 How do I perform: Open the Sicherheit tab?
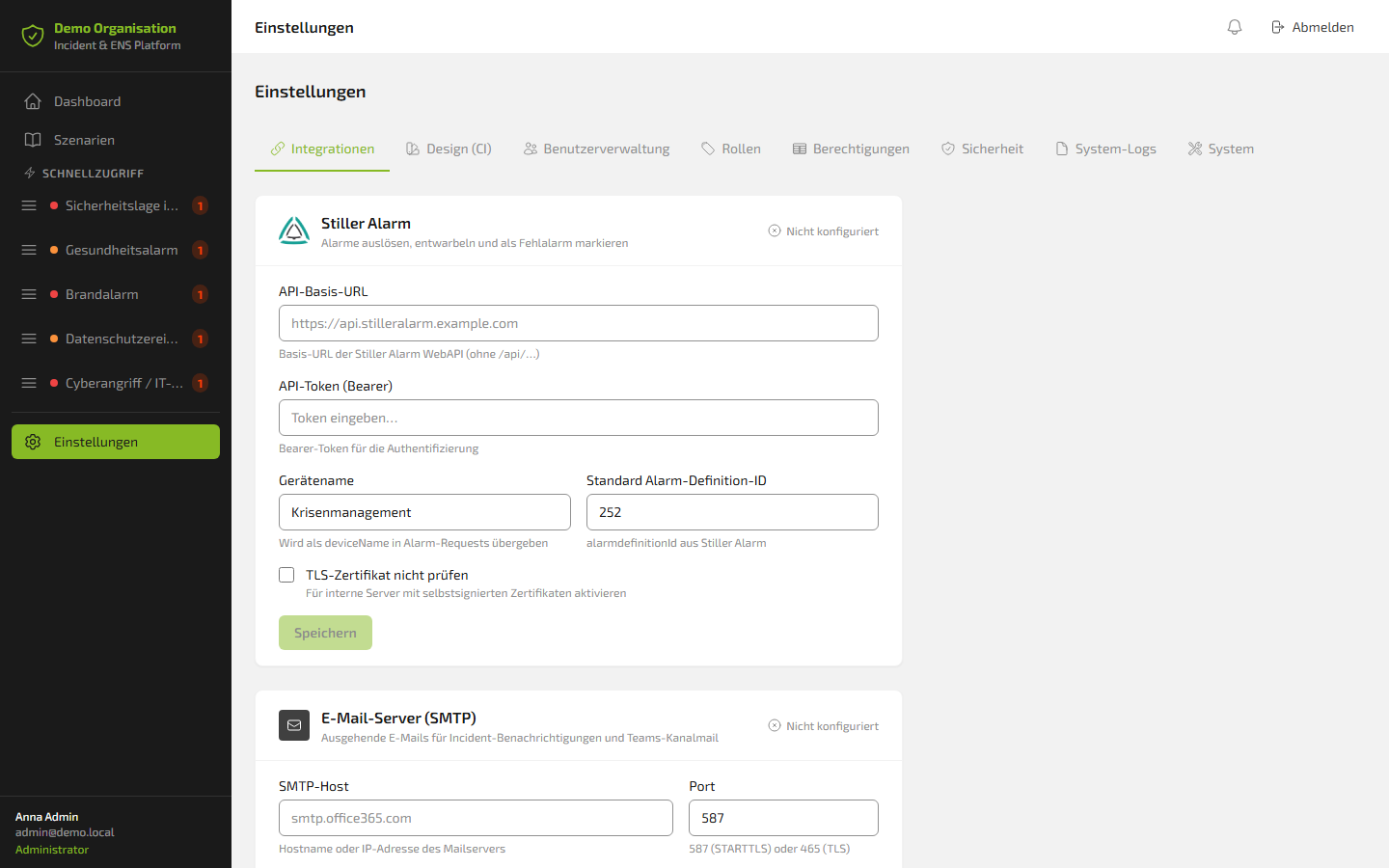pos(982,149)
